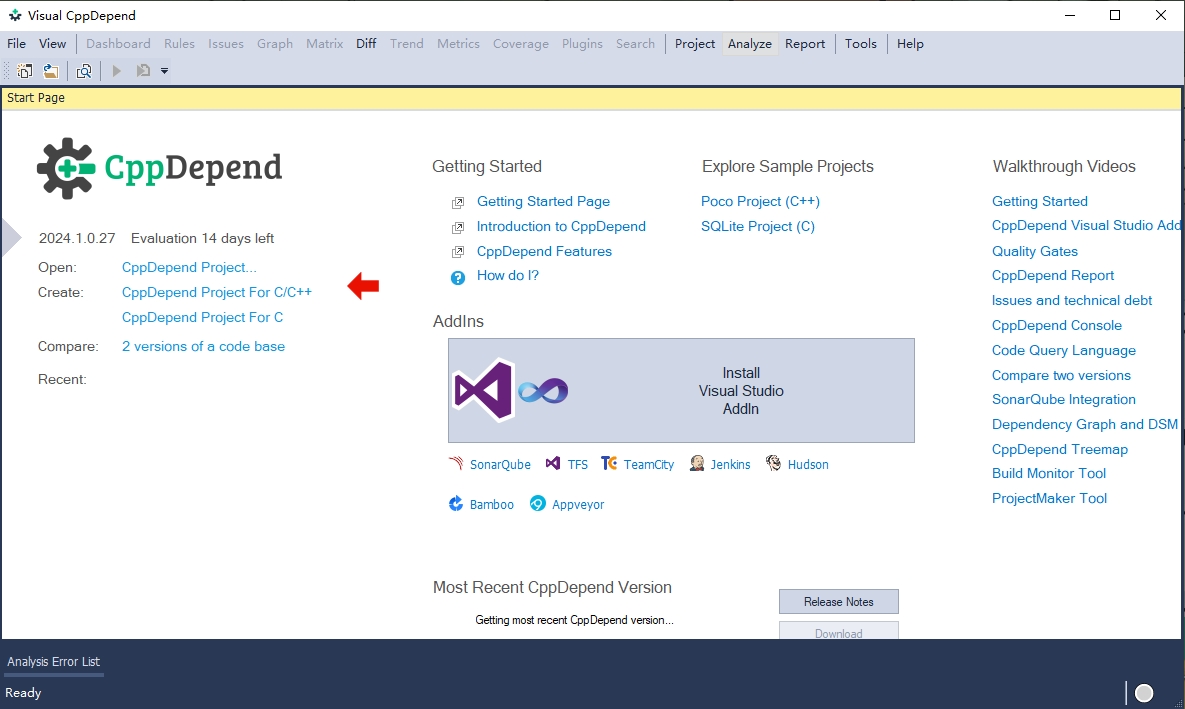Click the Start Page header bar
This screenshot has height=709, width=1185.
pos(592,98)
